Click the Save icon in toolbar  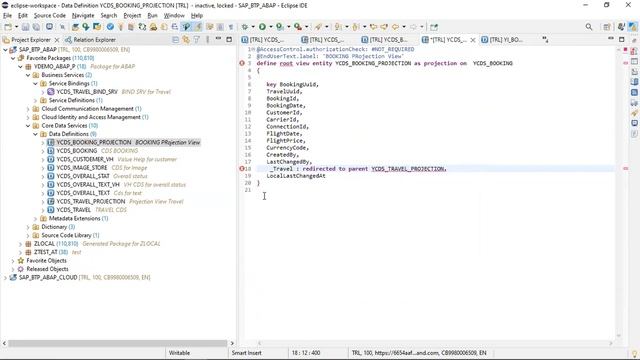26,27
